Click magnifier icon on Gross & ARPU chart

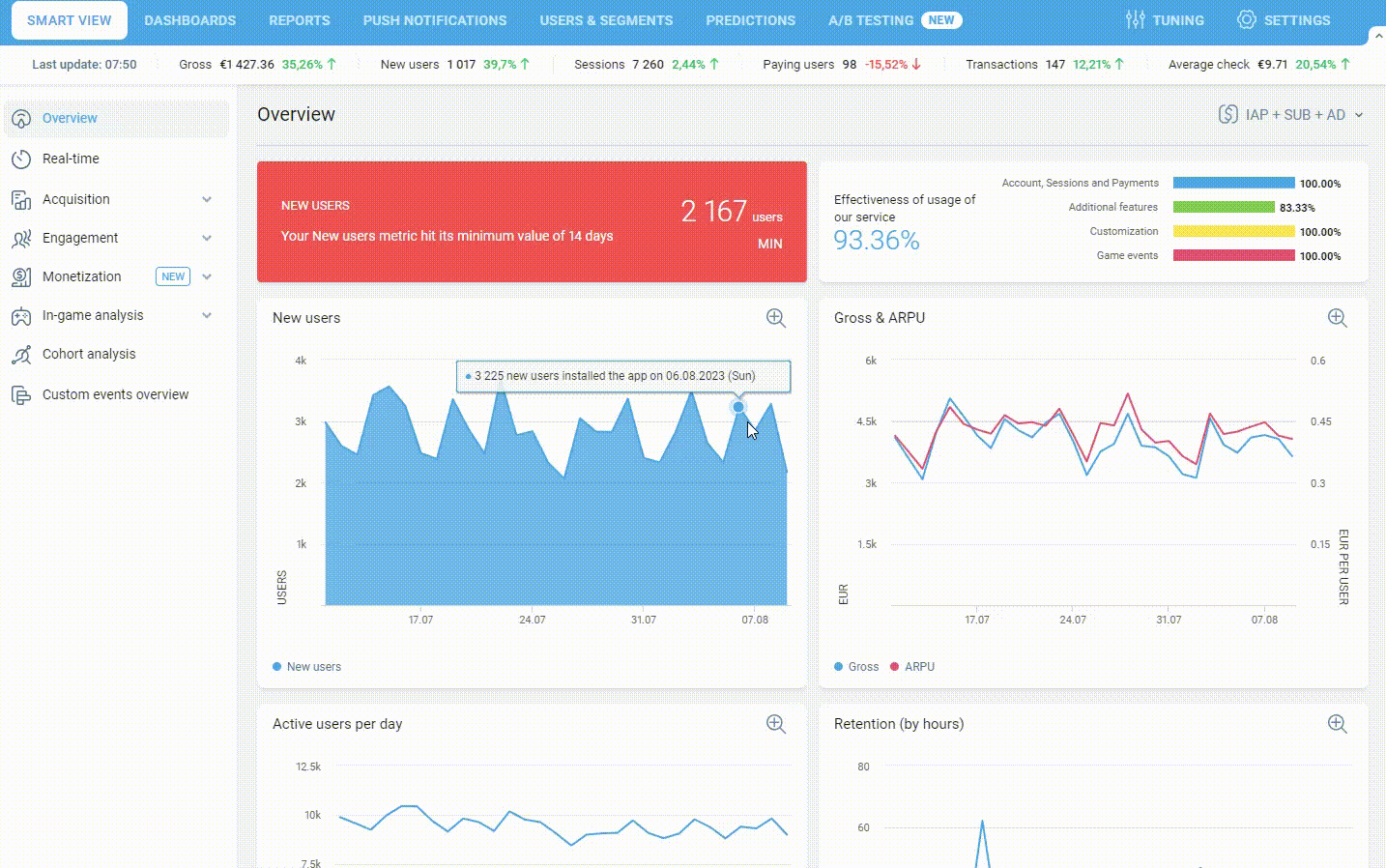point(1337,318)
